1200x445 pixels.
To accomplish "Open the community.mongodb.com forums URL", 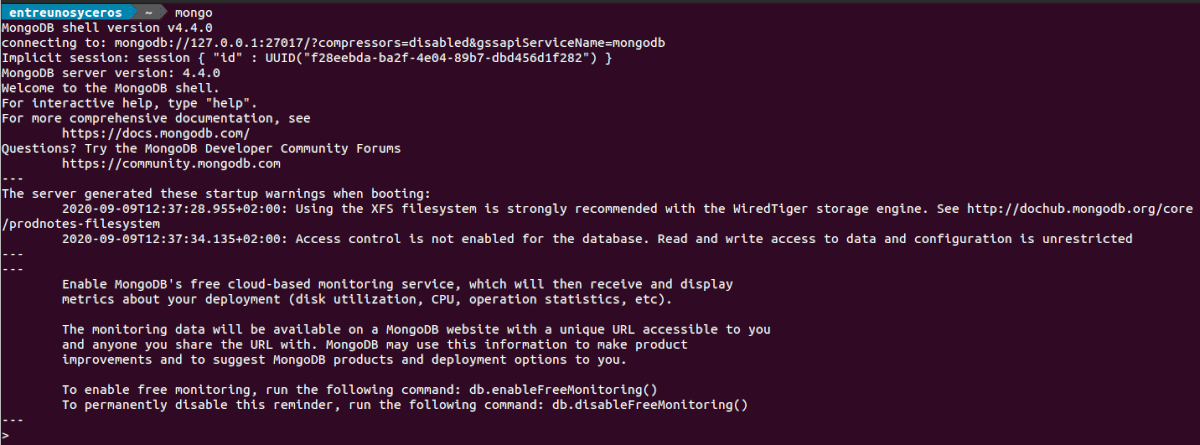I will (171, 163).
